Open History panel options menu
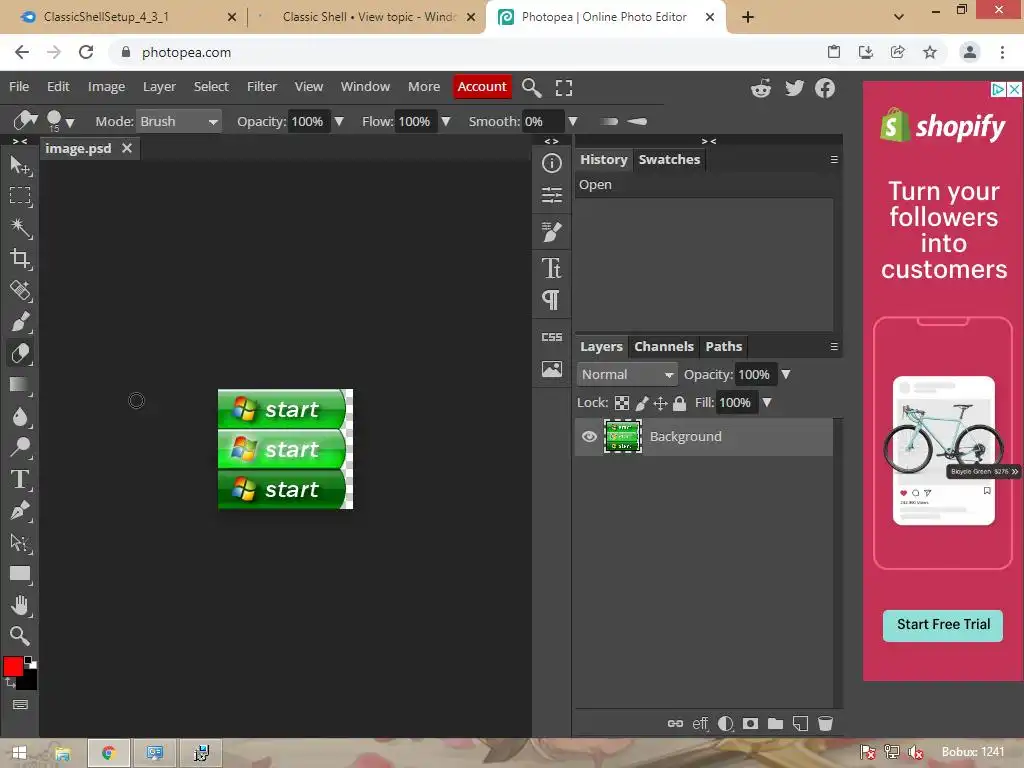1024x768 pixels. 834,159
